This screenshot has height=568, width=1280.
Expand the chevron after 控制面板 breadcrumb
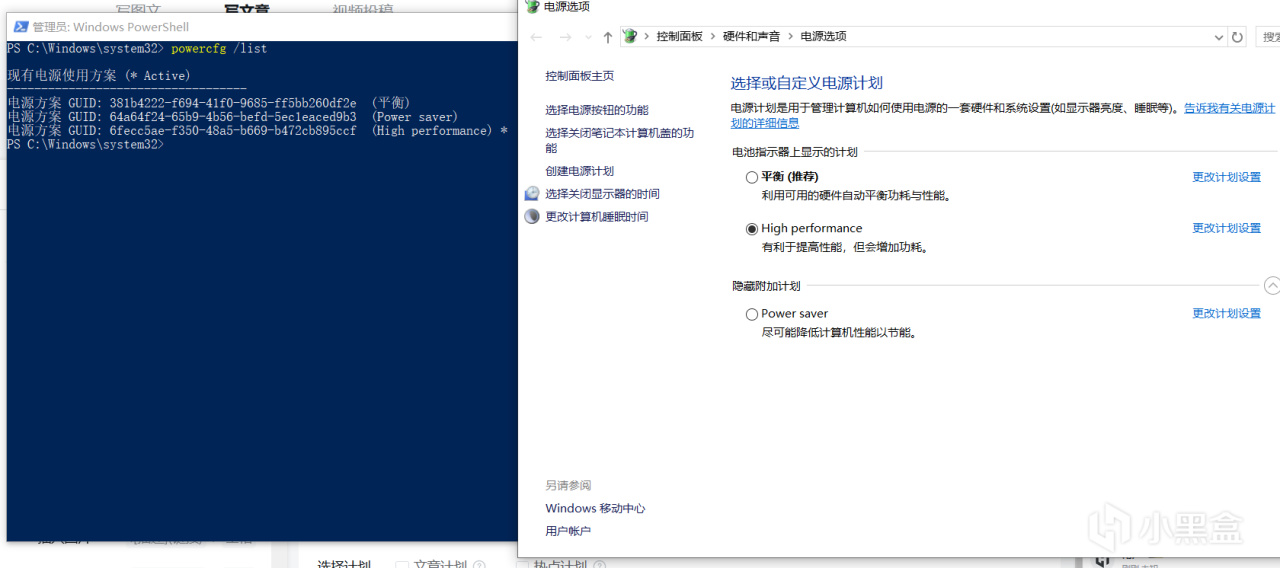pyautogui.click(x=713, y=36)
